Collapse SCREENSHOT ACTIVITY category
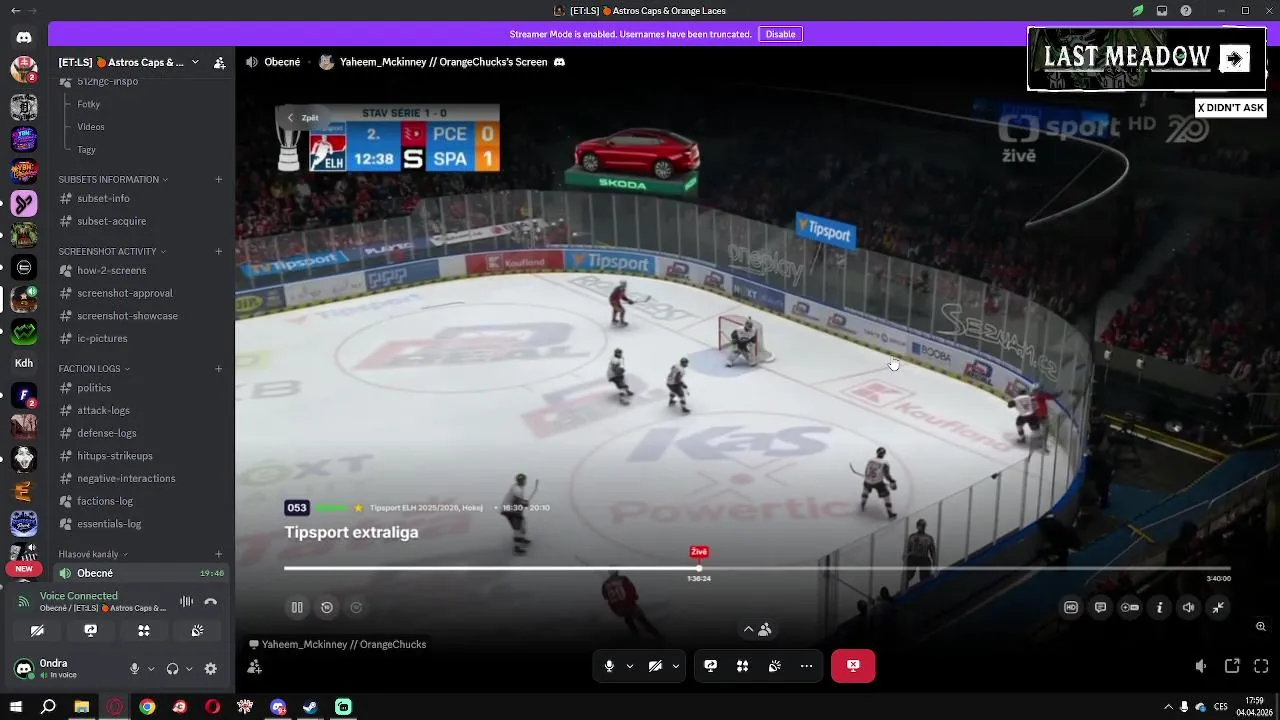The width and height of the screenshot is (1280, 720). point(112,251)
